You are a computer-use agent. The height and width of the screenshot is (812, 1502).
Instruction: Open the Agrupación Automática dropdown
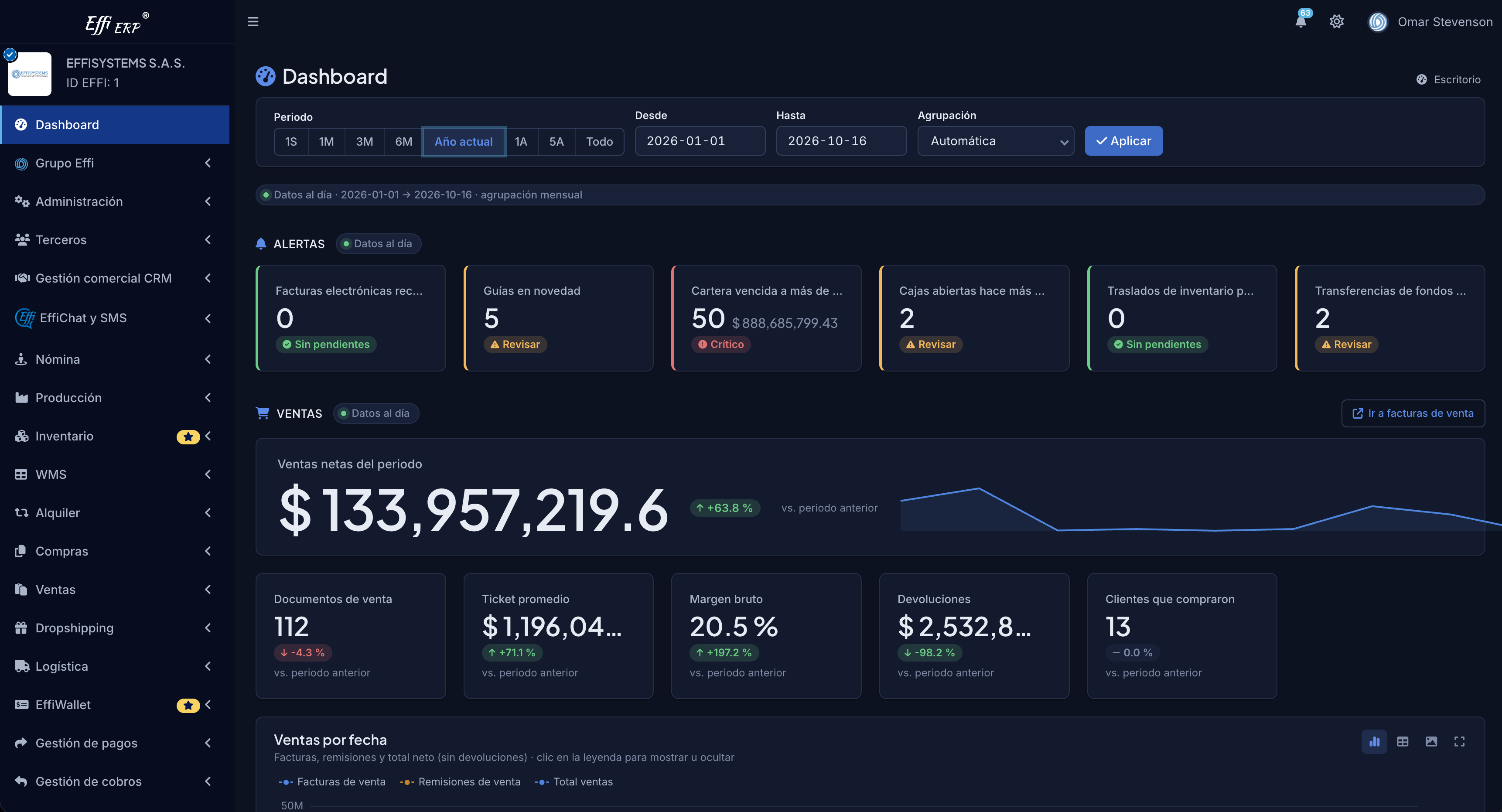click(995, 141)
